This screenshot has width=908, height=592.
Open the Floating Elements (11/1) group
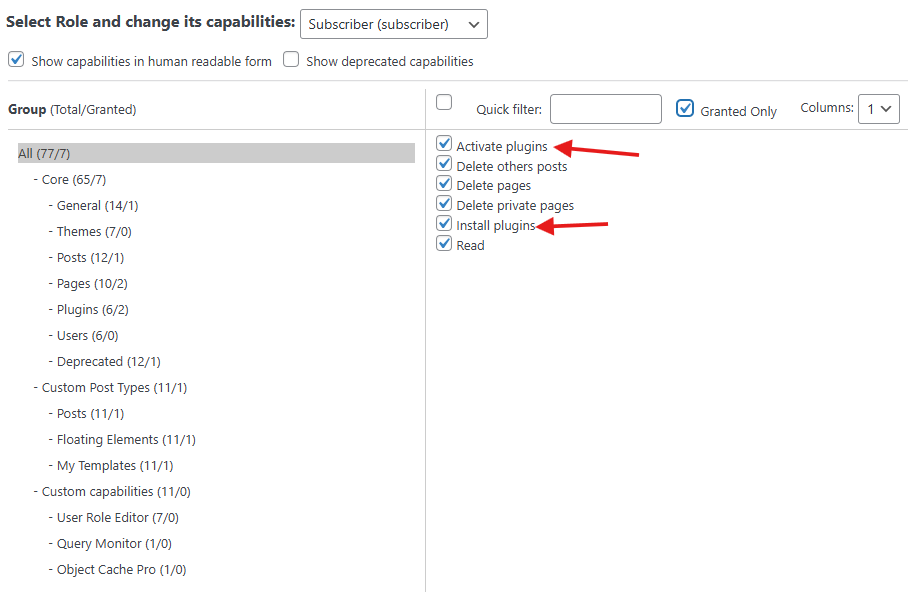coord(126,440)
